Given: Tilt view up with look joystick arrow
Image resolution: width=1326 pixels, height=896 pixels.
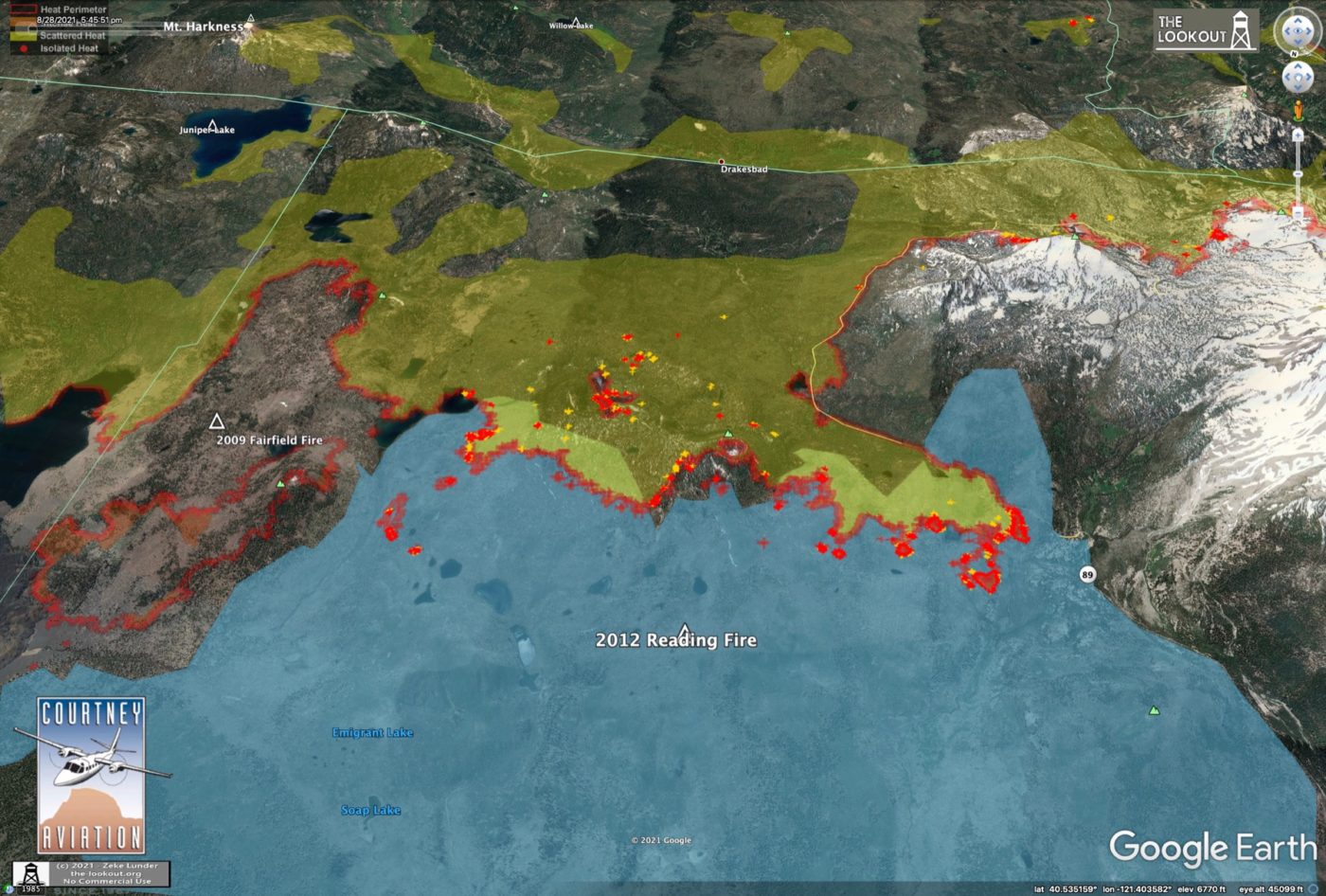Looking at the screenshot, I should (1296, 19).
